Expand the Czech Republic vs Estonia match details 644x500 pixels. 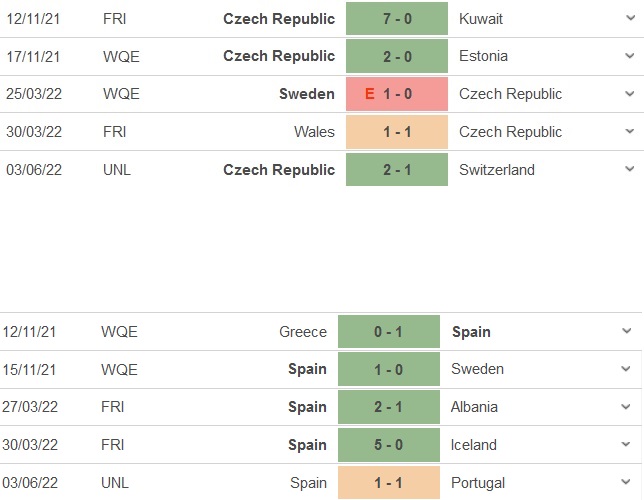pos(627,57)
